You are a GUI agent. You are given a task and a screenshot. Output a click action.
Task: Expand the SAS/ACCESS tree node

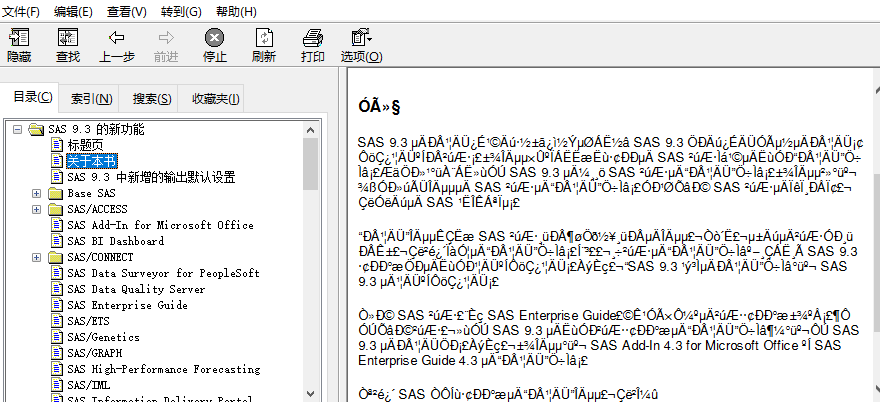click(36, 209)
